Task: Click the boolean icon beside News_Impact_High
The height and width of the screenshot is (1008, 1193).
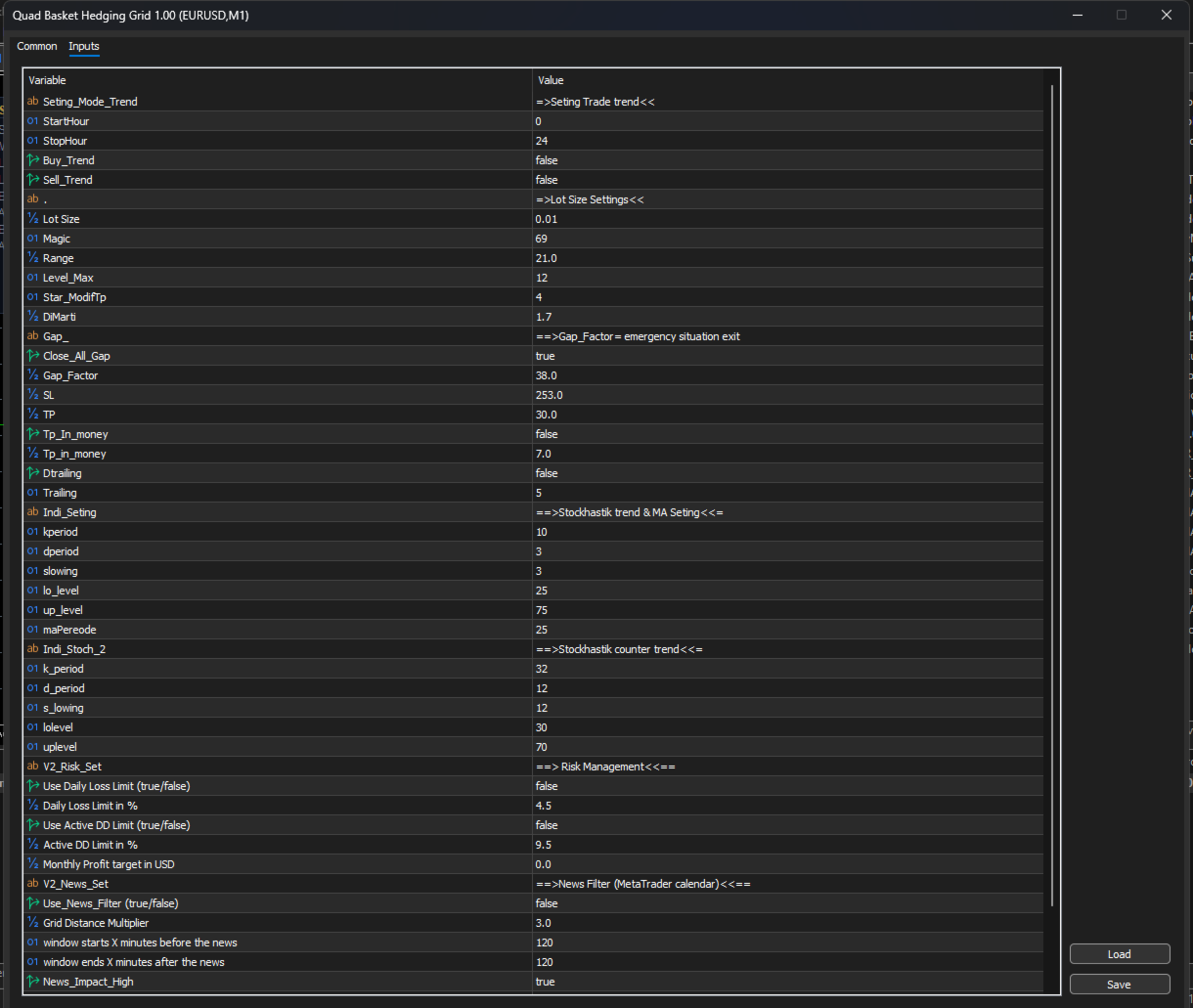Action: click(33, 982)
